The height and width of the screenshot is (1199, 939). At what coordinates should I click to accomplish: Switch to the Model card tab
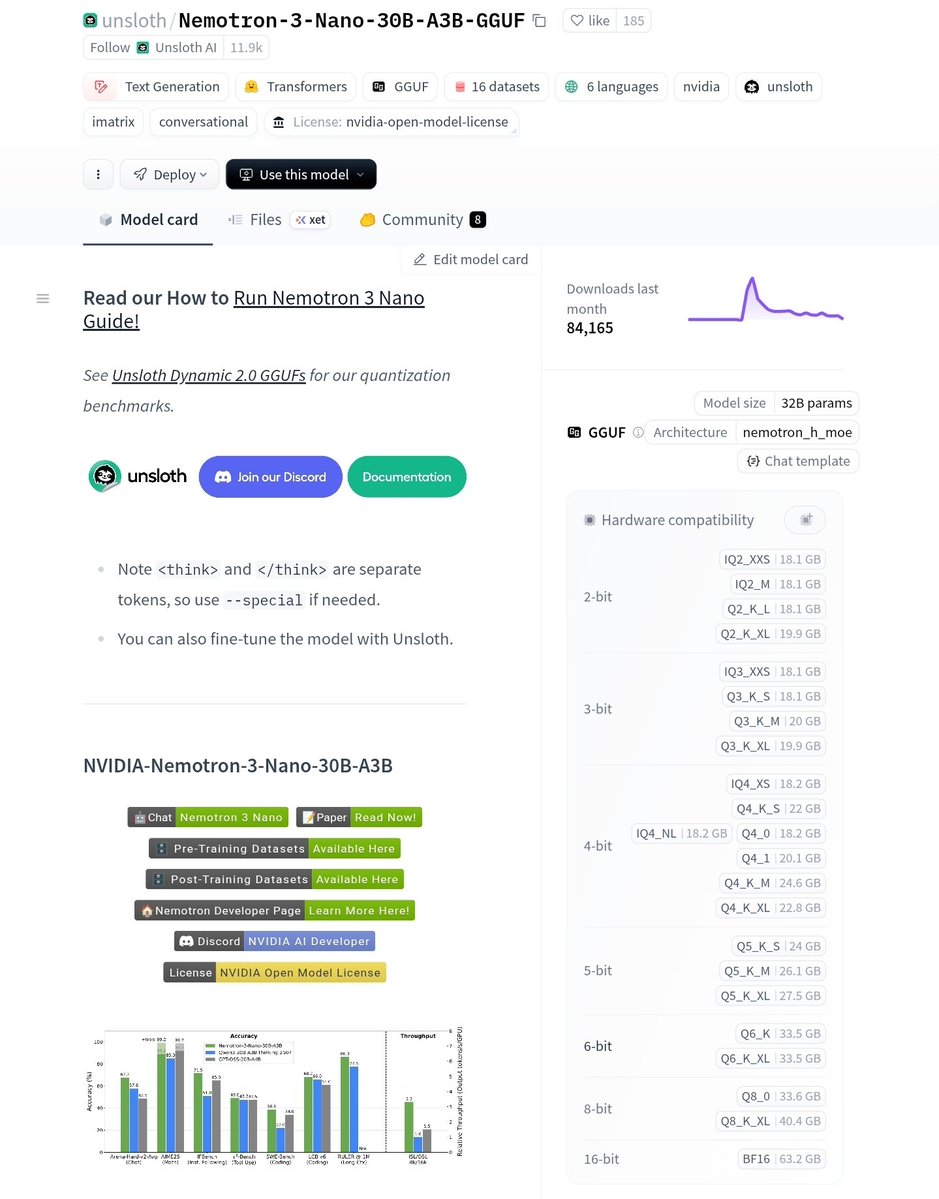148,219
